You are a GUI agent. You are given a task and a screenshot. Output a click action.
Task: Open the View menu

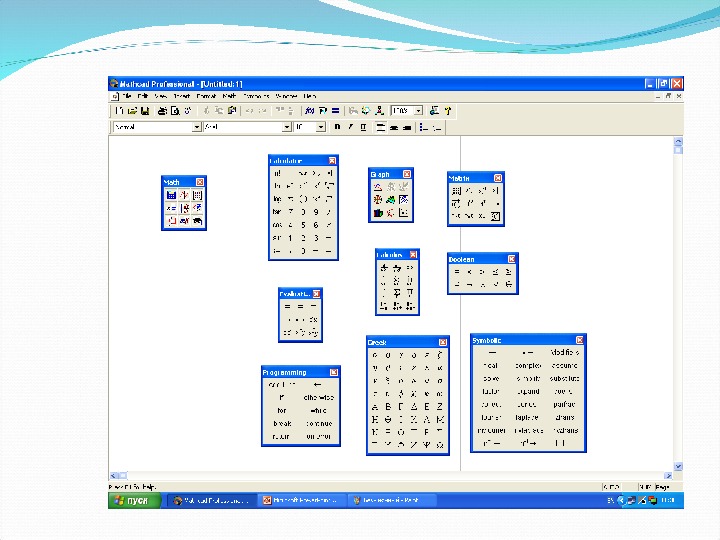pyautogui.click(x=161, y=96)
